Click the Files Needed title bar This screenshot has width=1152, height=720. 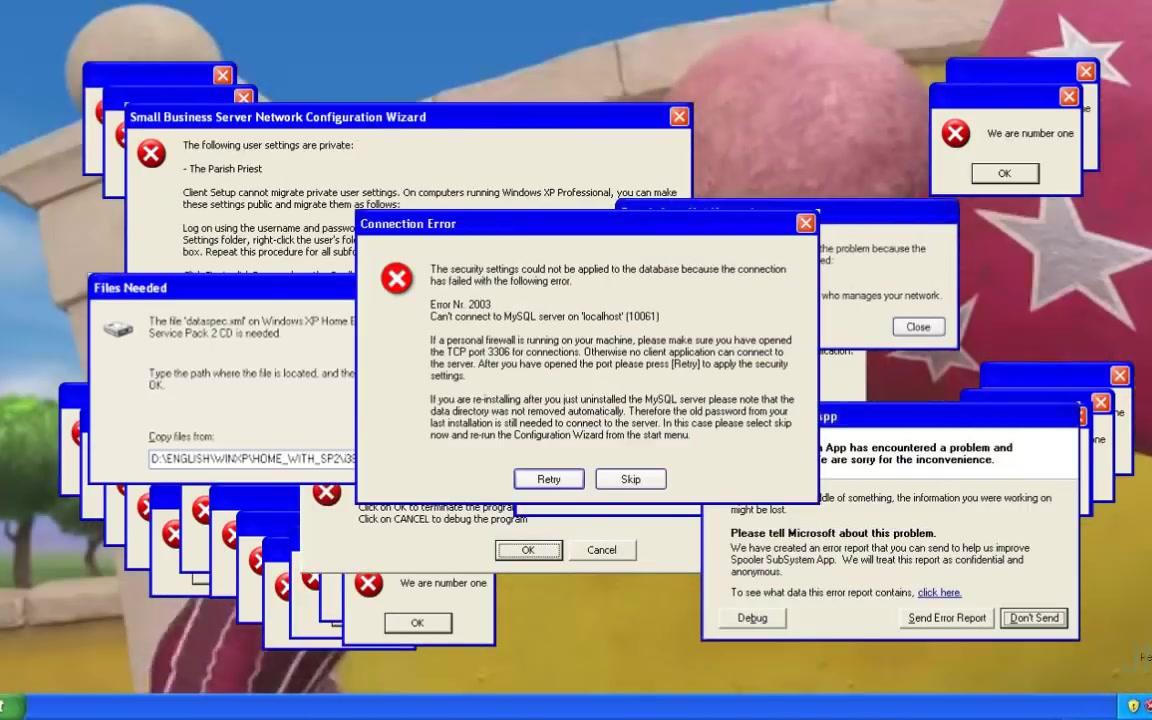pyautogui.click(x=222, y=288)
